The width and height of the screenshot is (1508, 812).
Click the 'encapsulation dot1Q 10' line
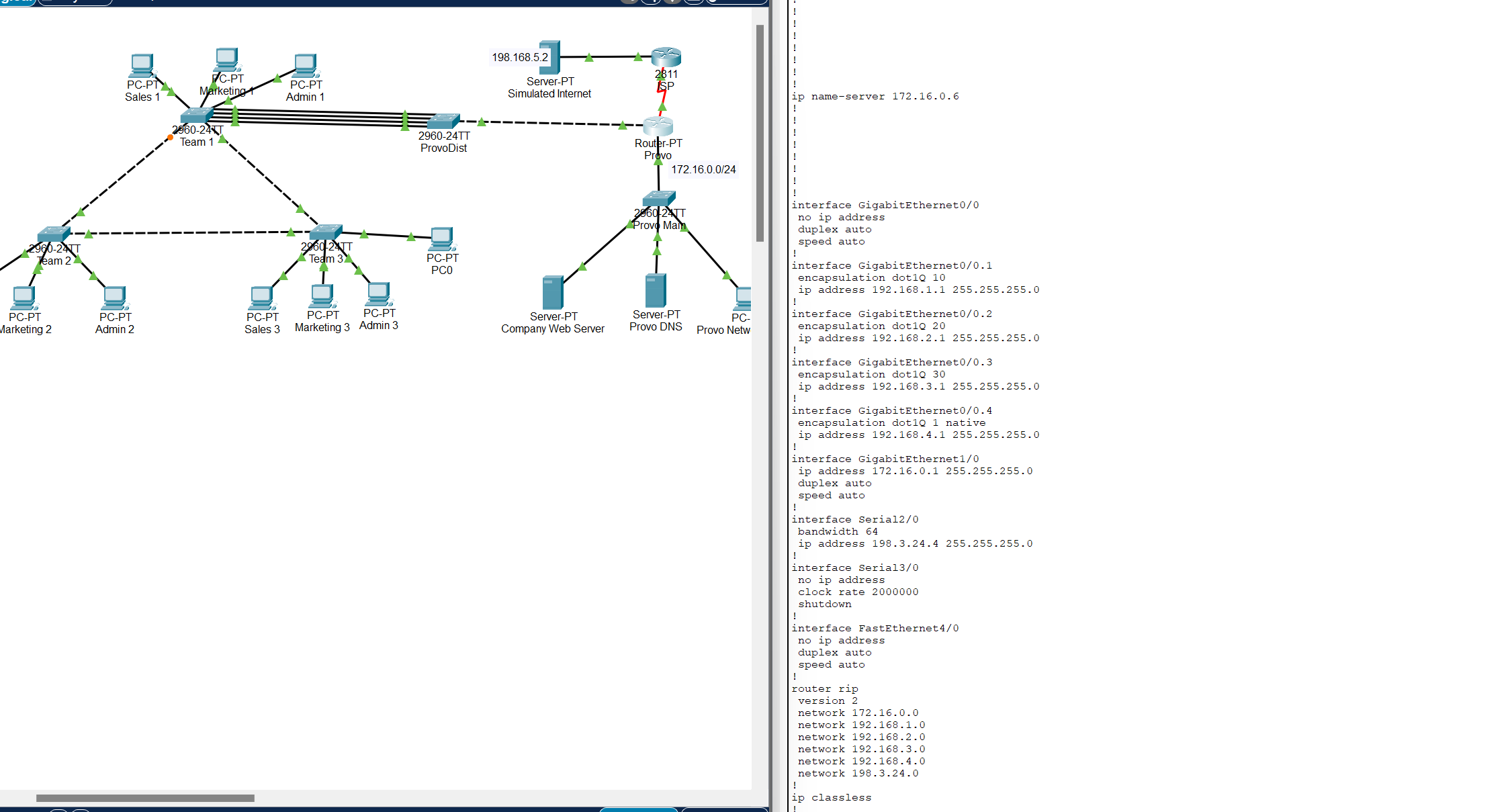coord(872,277)
